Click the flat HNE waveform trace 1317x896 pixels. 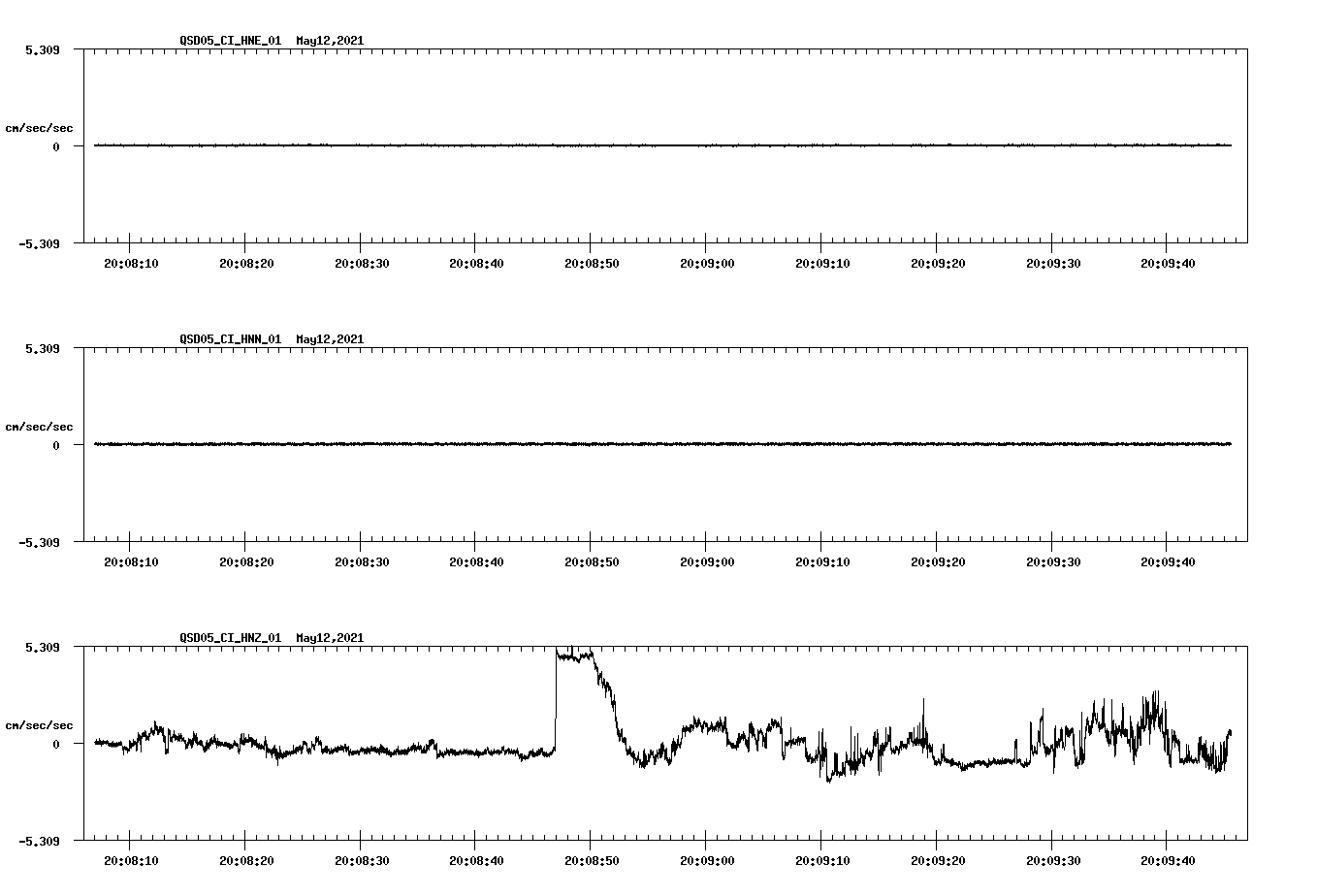pyautogui.click(x=582, y=145)
